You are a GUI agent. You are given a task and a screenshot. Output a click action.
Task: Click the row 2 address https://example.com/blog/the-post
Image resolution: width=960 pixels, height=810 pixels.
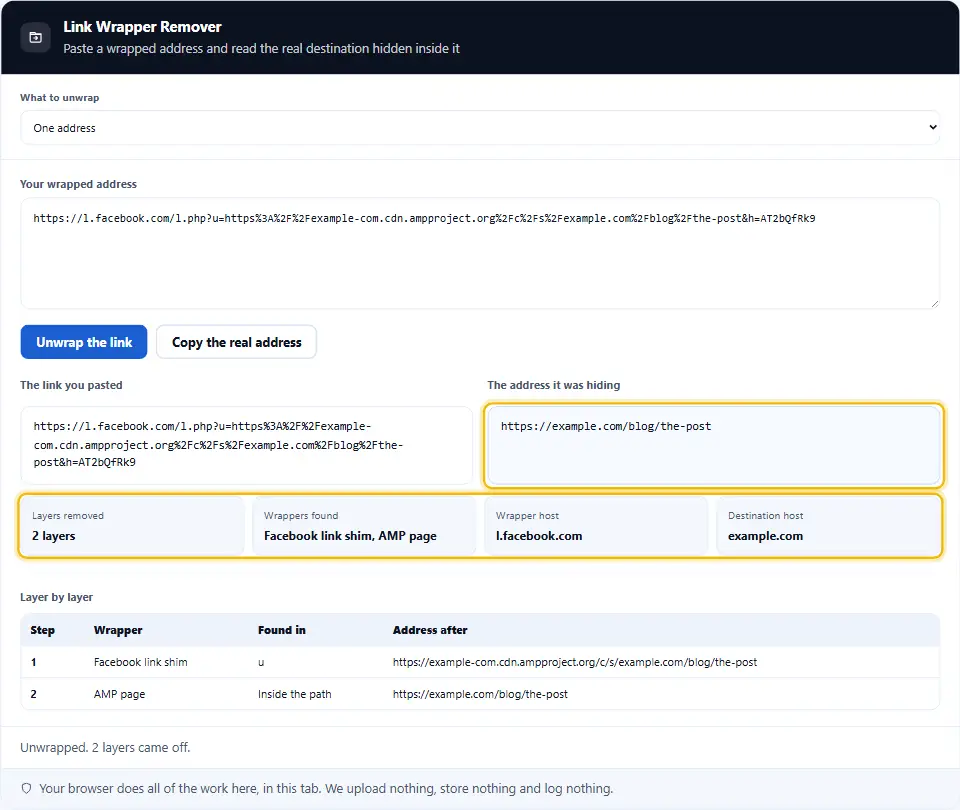tap(480, 694)
